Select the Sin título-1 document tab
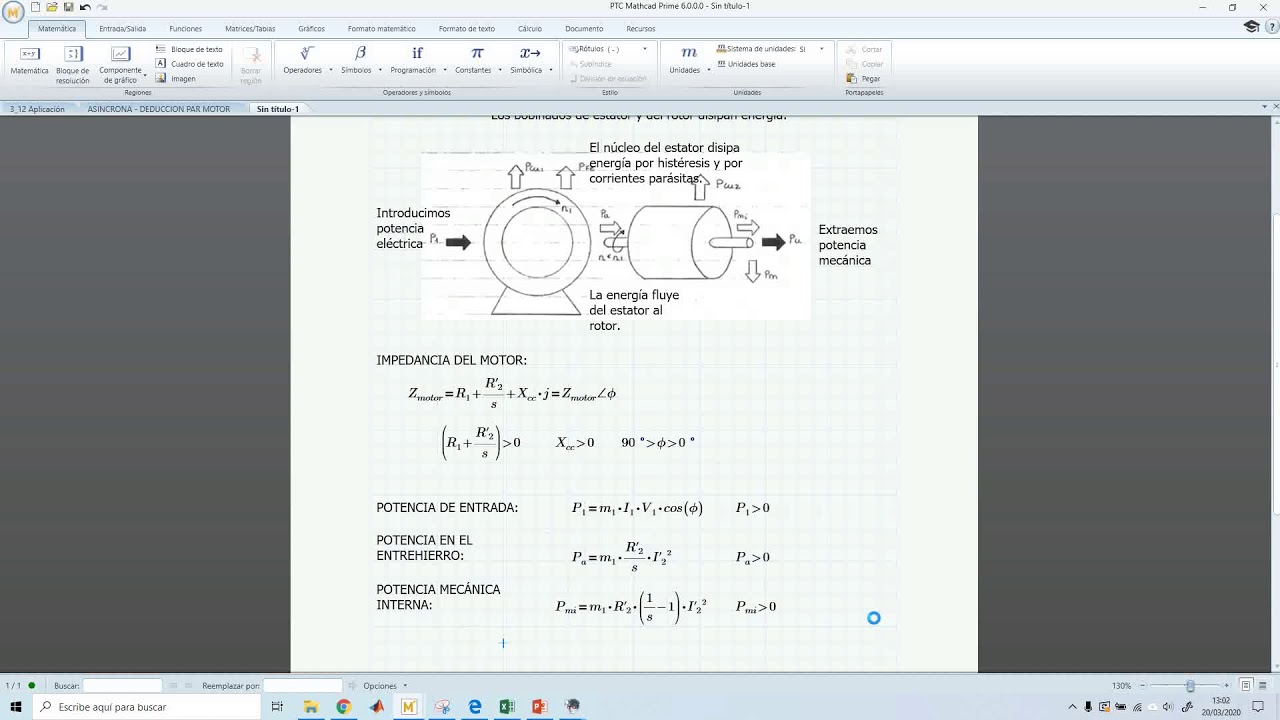Viewport: 1280px width, 720px height. pos(278,109)
